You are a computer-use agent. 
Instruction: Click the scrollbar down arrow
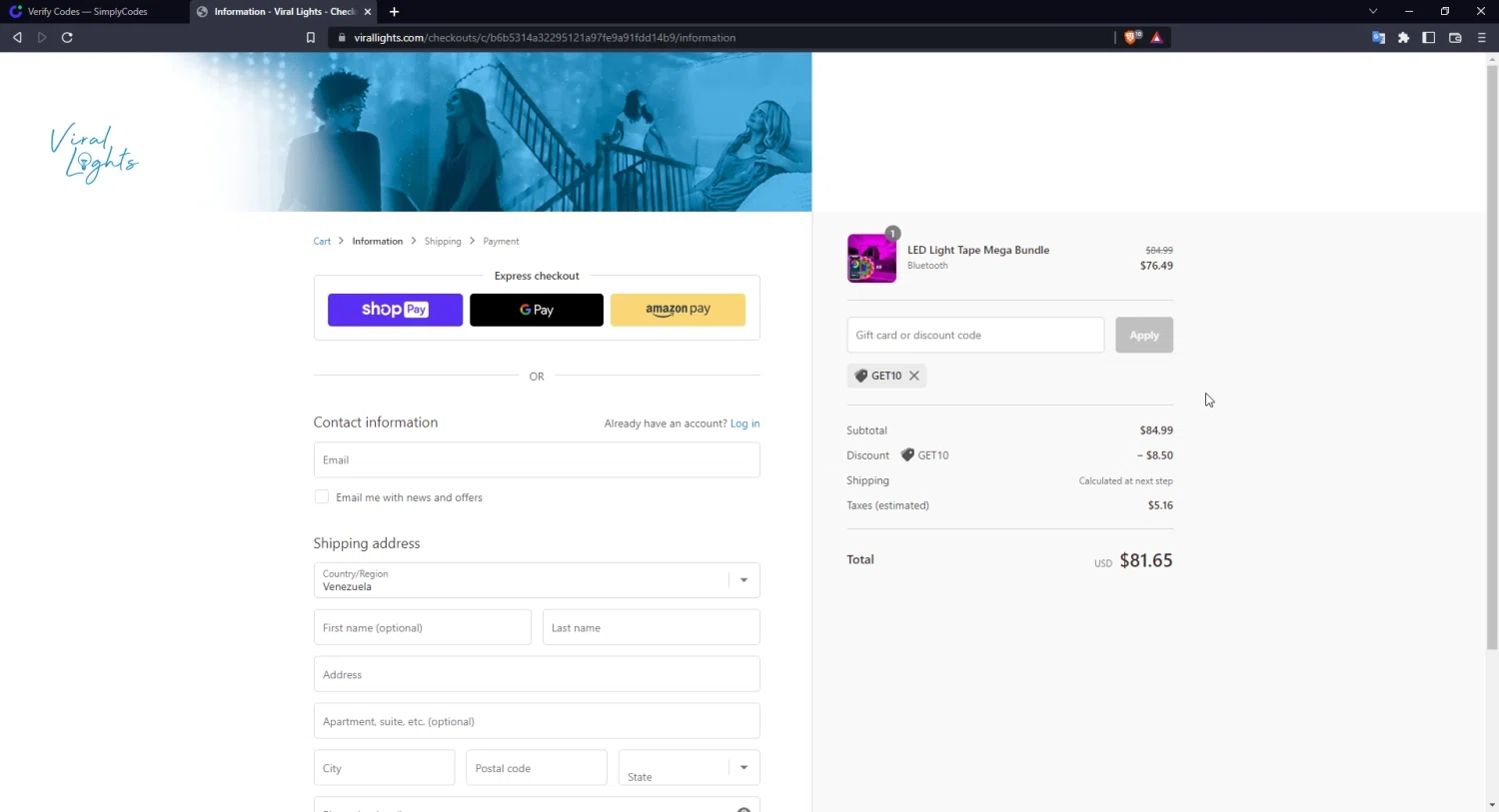point(1492,805)
